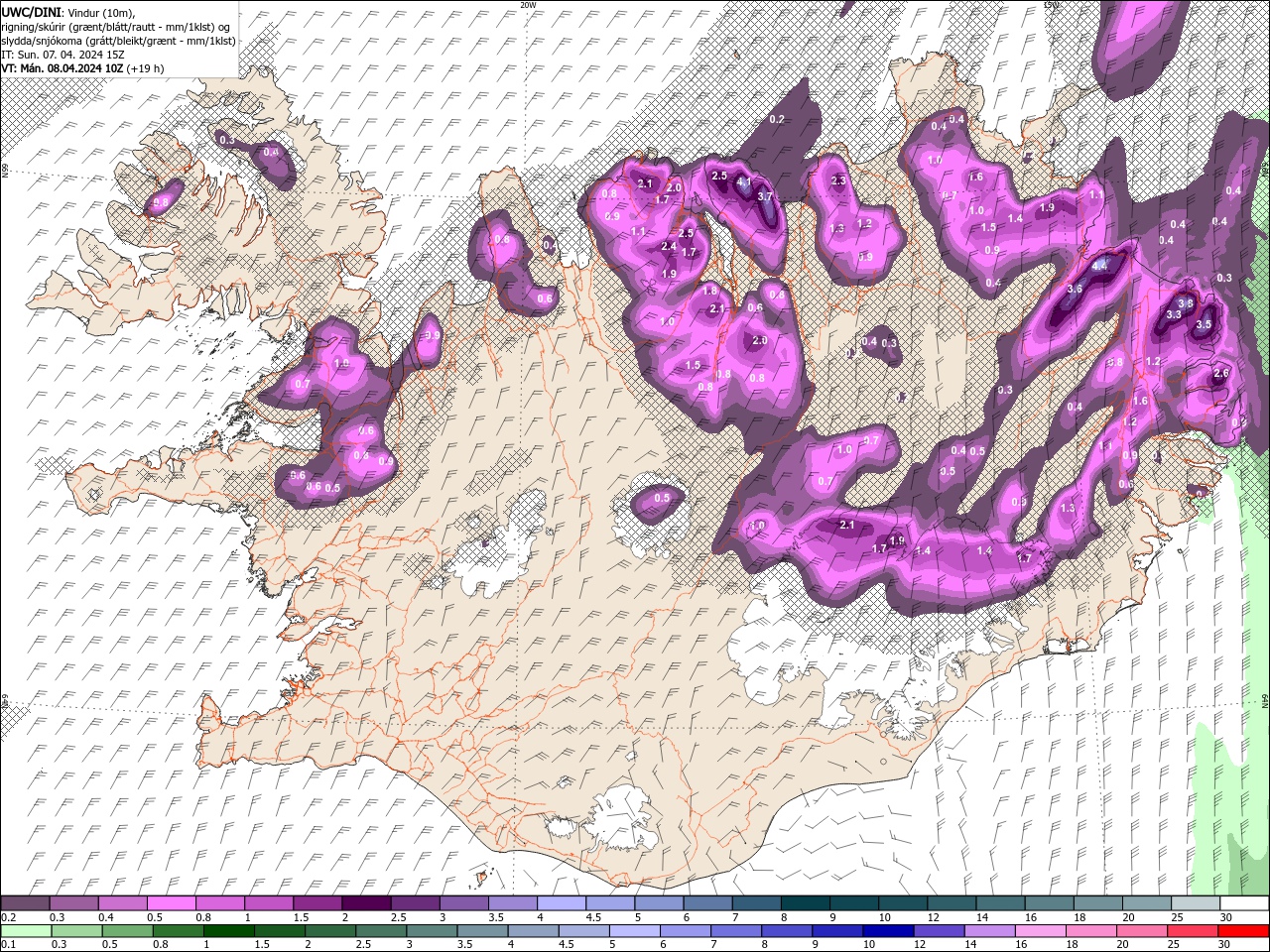1270x952 pixels.
Task: Click the 30 label on the lower legend row
Action: 1225,945
